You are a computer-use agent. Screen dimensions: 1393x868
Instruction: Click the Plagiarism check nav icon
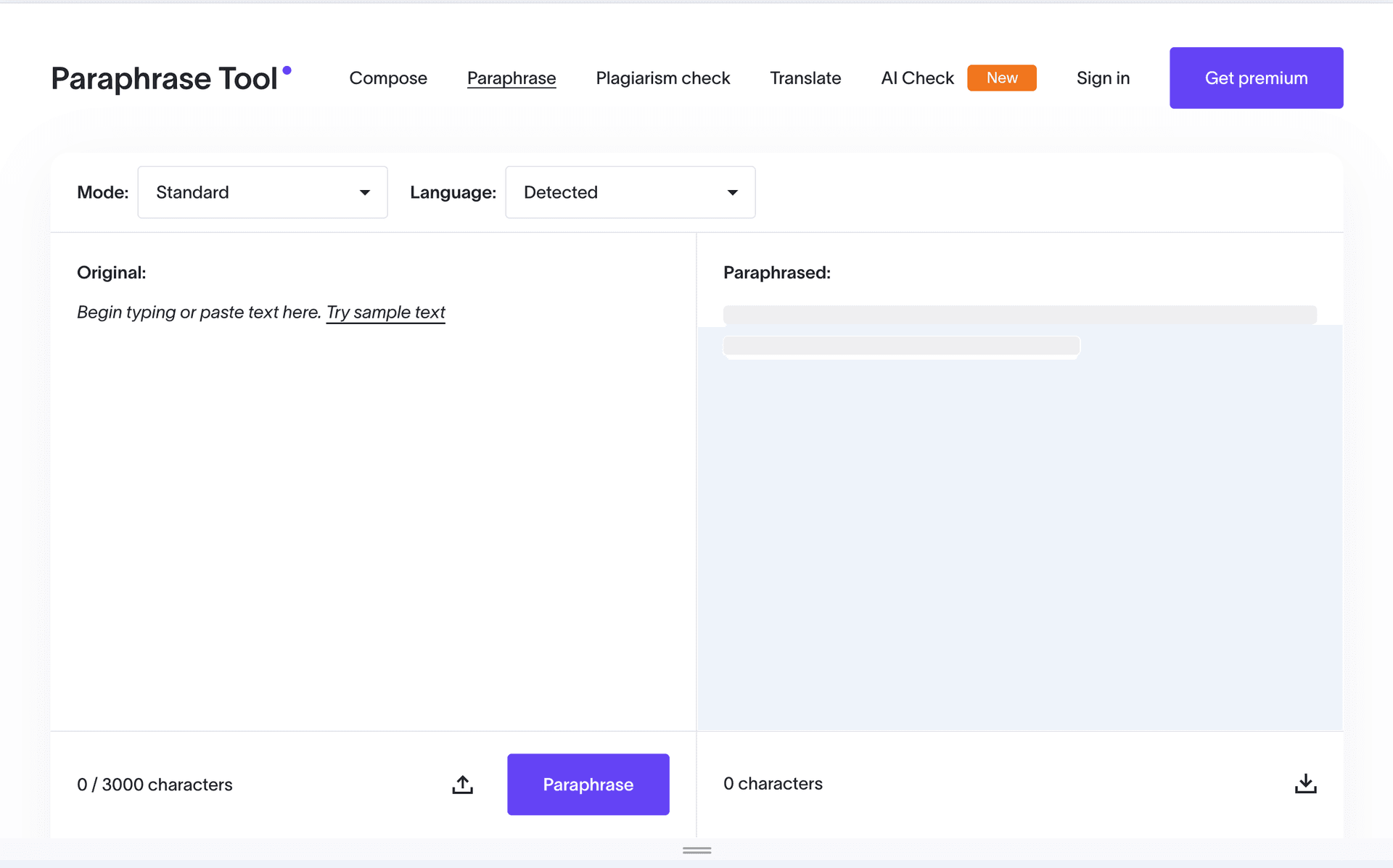(x=663, y=78)
